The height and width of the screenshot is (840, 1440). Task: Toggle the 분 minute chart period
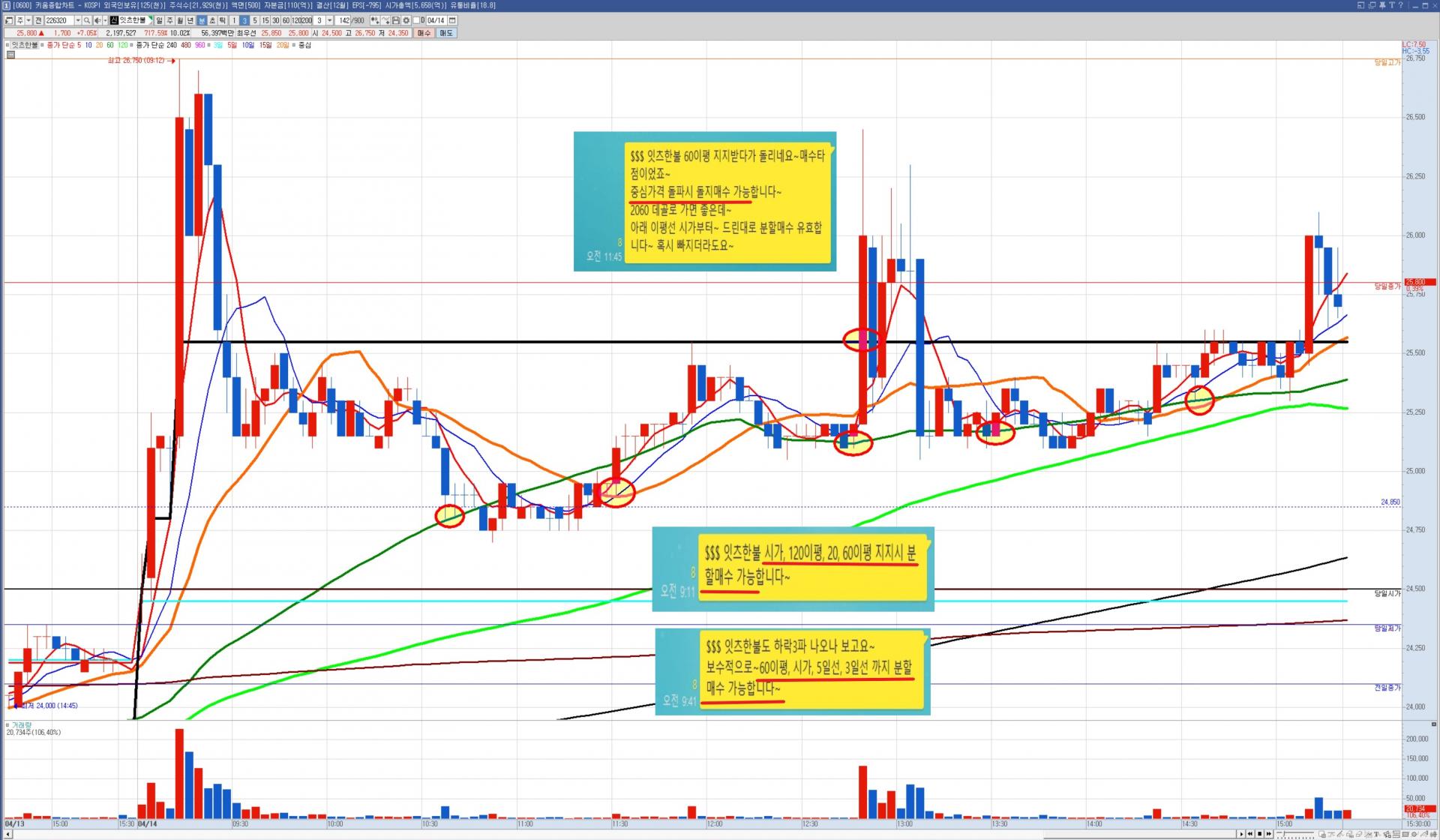point(202,20)
